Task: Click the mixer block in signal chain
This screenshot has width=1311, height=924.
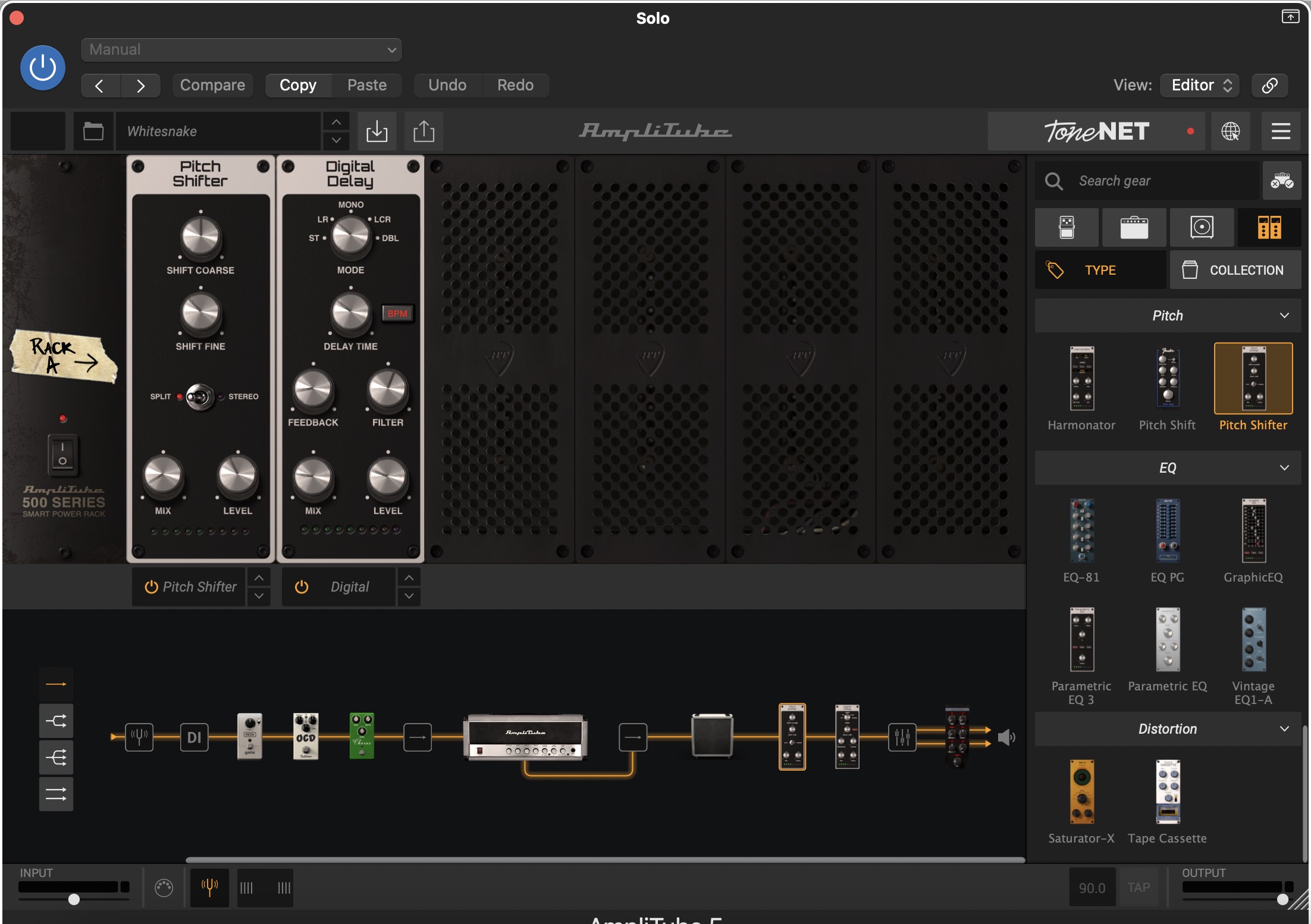Action: (902, 737)
